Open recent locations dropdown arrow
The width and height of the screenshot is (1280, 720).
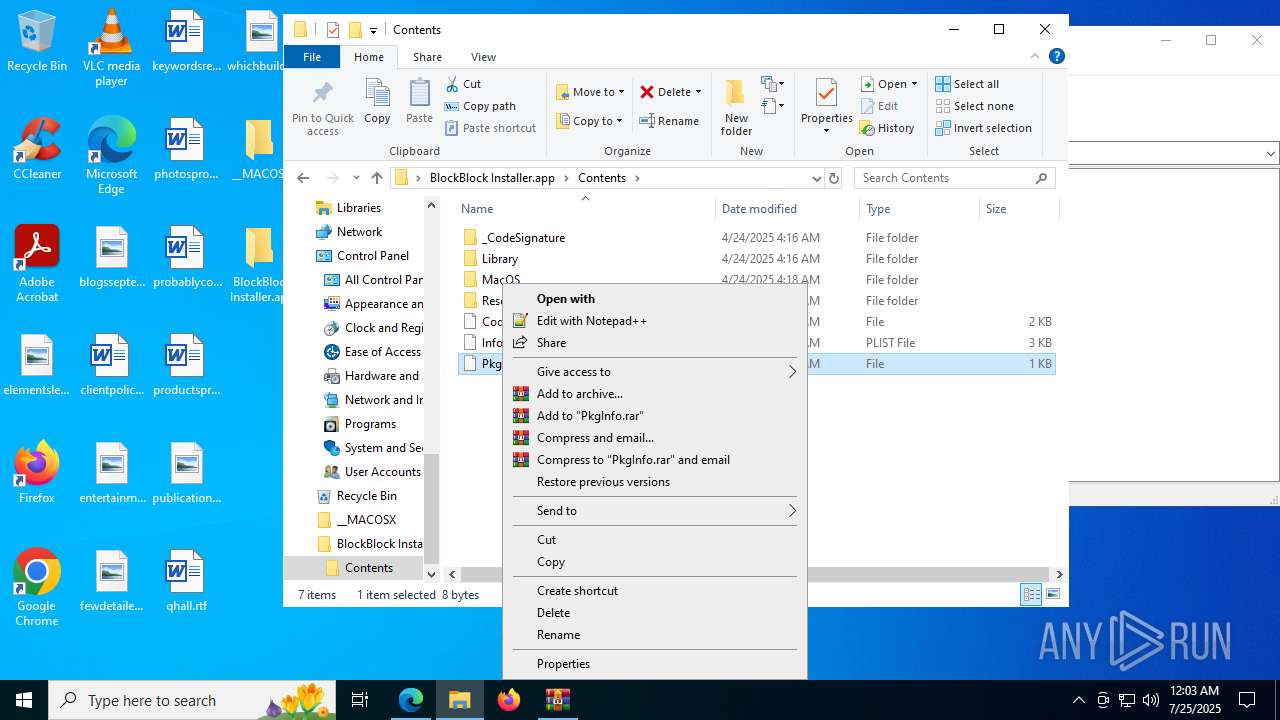[x=356, y=178]
